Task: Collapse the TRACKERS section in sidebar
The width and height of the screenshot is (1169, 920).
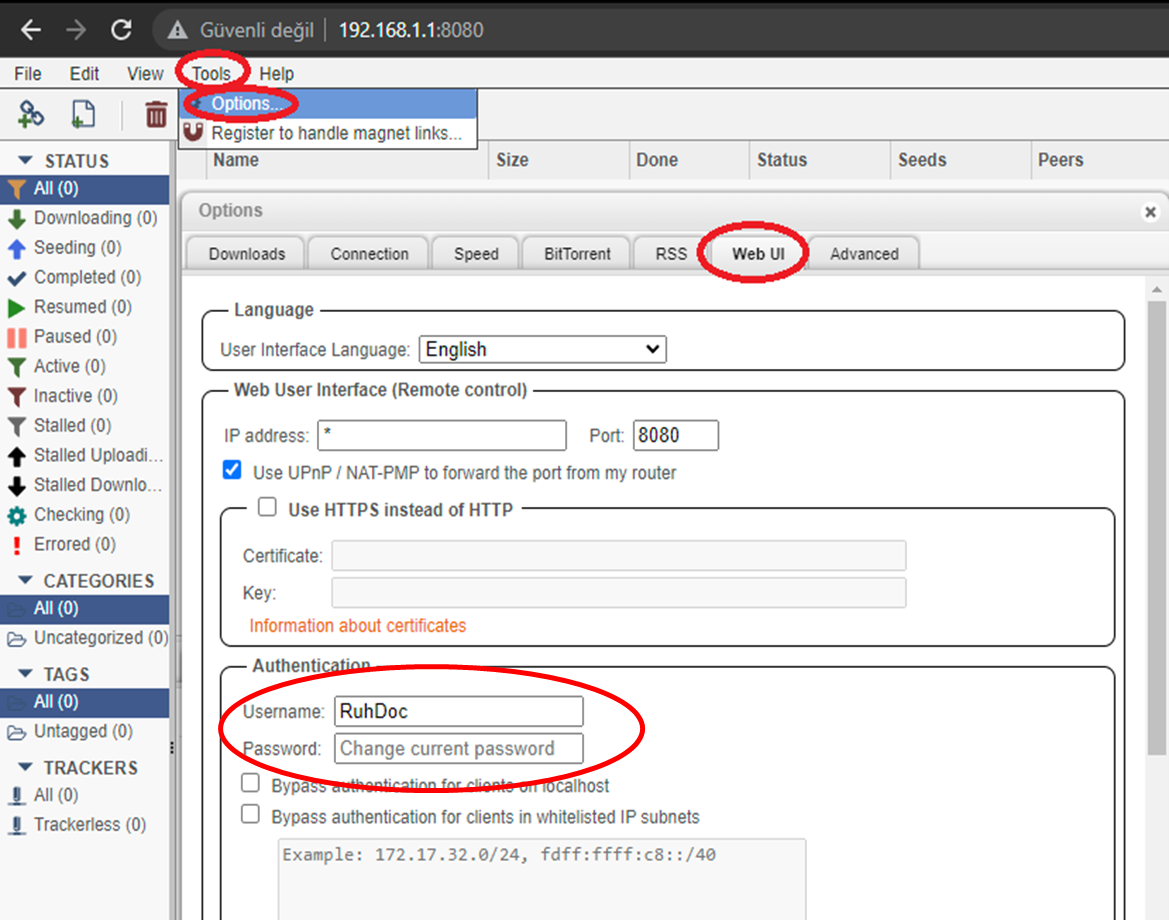Action: tap(25, 767)
